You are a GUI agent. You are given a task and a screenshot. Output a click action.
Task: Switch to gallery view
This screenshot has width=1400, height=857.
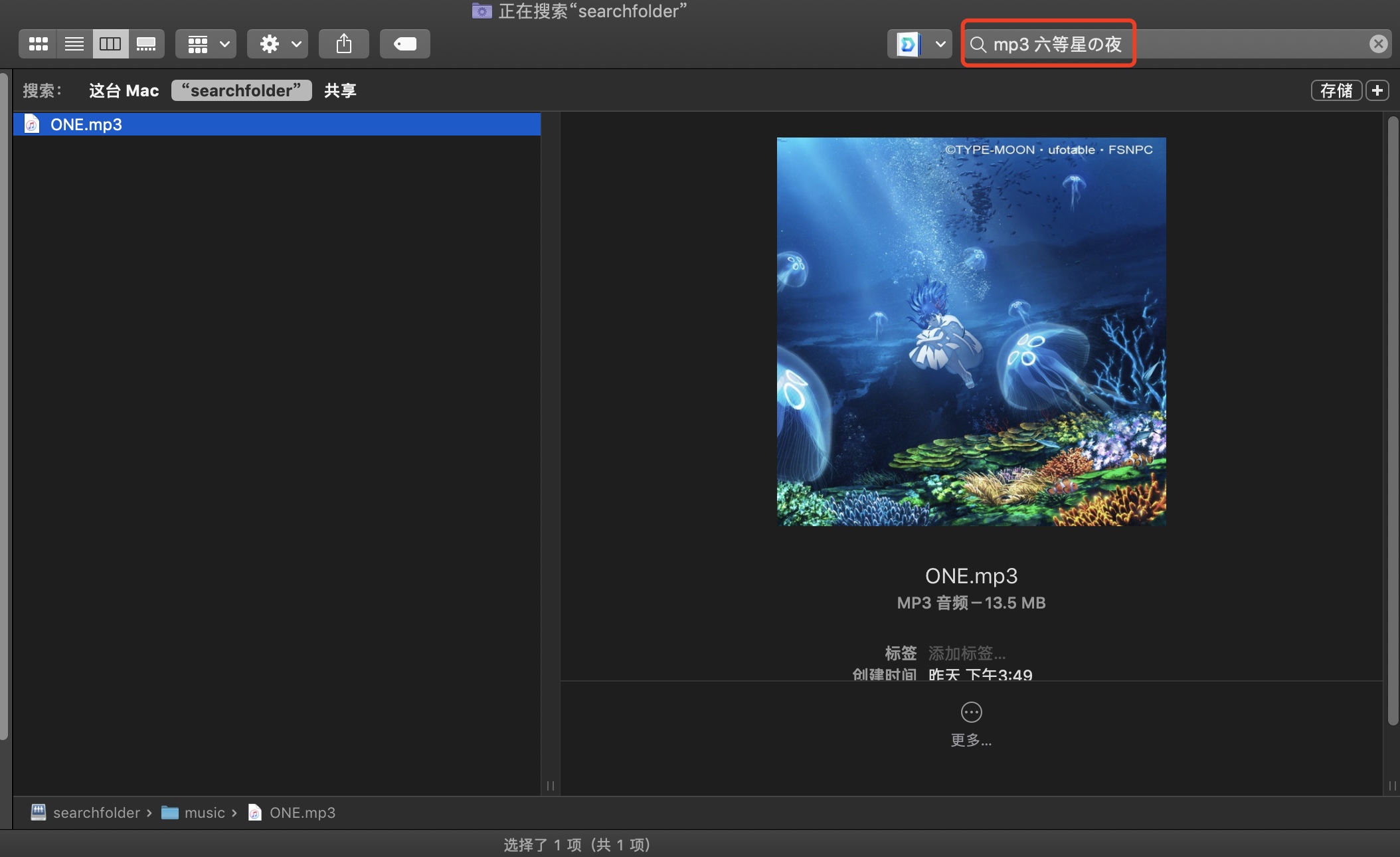pos(146,44)
